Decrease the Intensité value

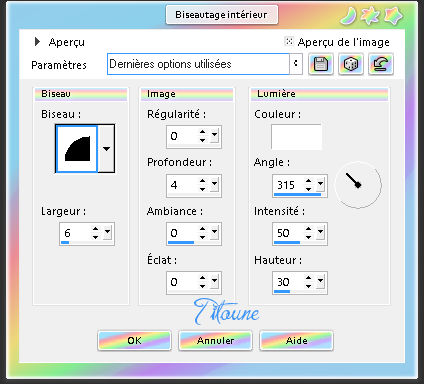309,237
